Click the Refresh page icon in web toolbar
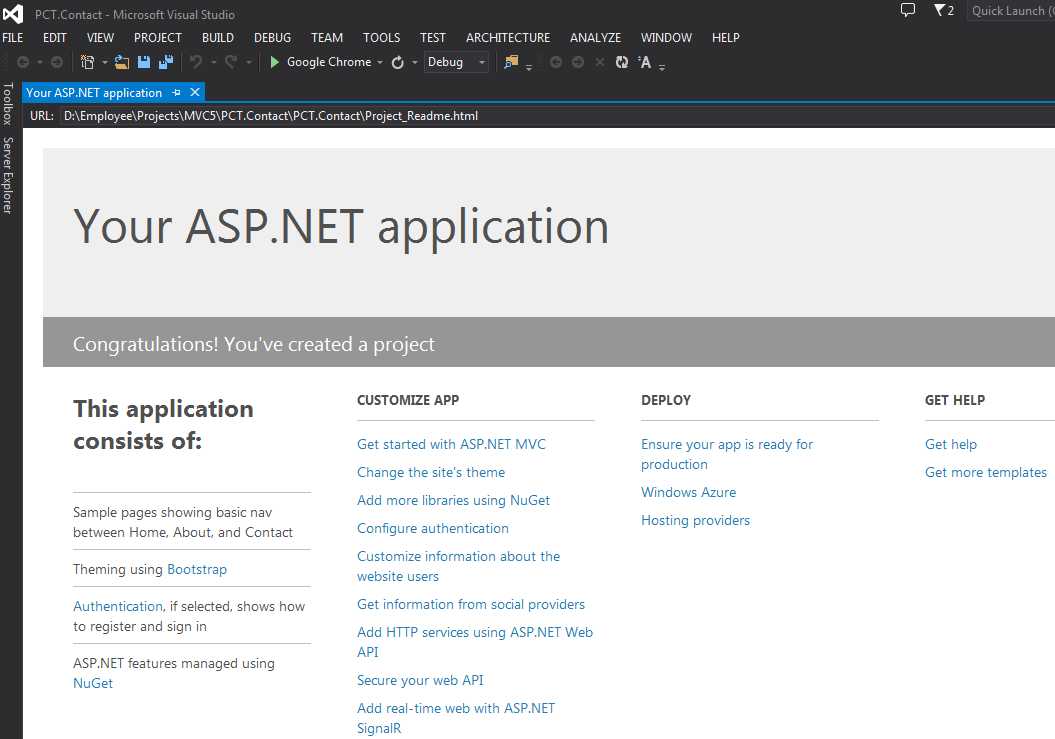 622,62
